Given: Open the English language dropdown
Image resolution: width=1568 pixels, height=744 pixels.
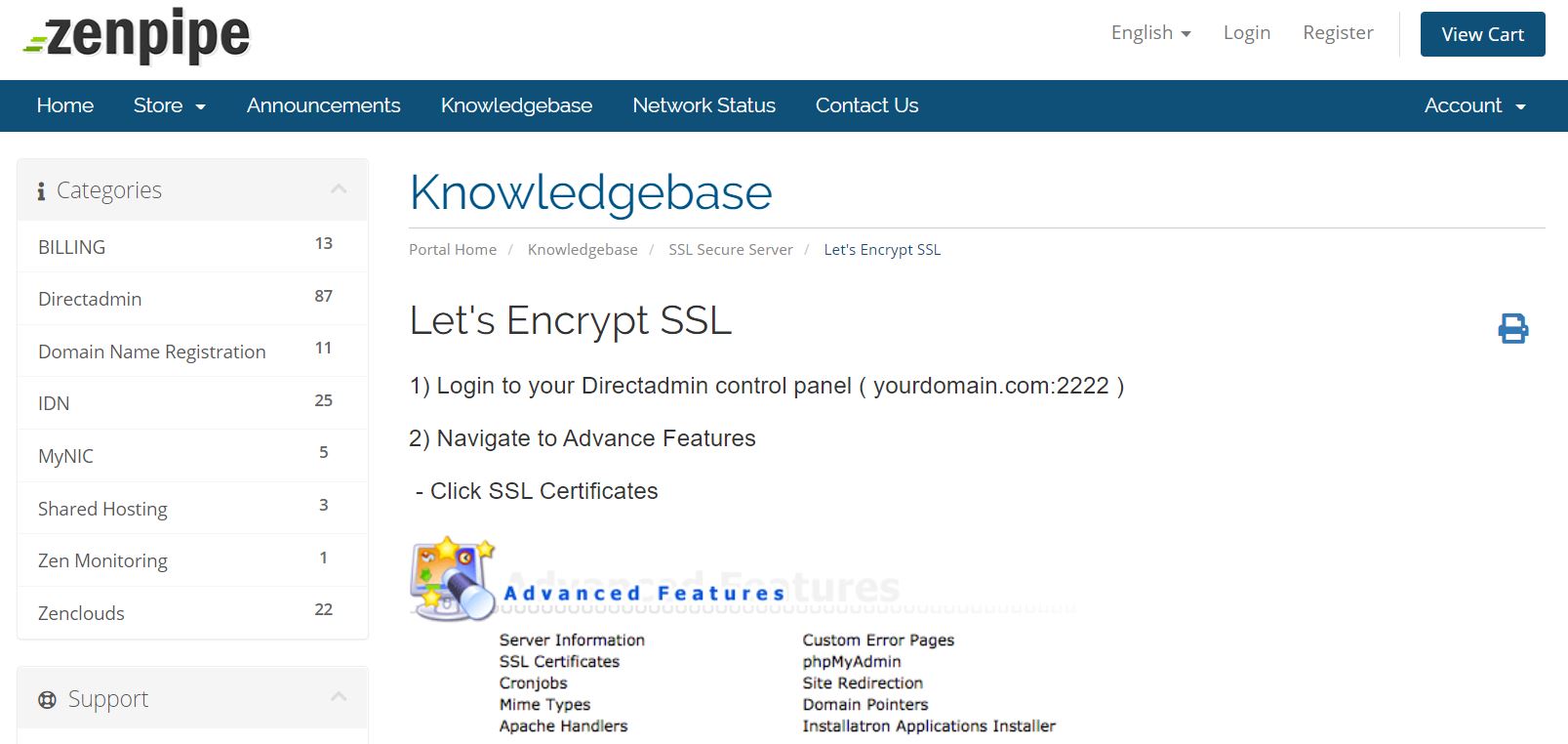Looking at the screenshot, I should pos(1151,33).
